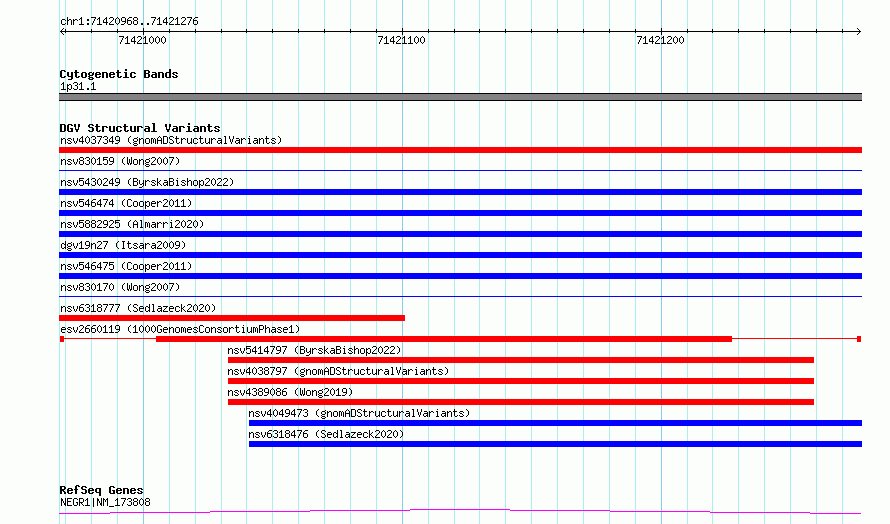Open nsv4038797 gnomADStructuralVariants entry
Viewport: 890px width, 524px height.
[338, 371]
